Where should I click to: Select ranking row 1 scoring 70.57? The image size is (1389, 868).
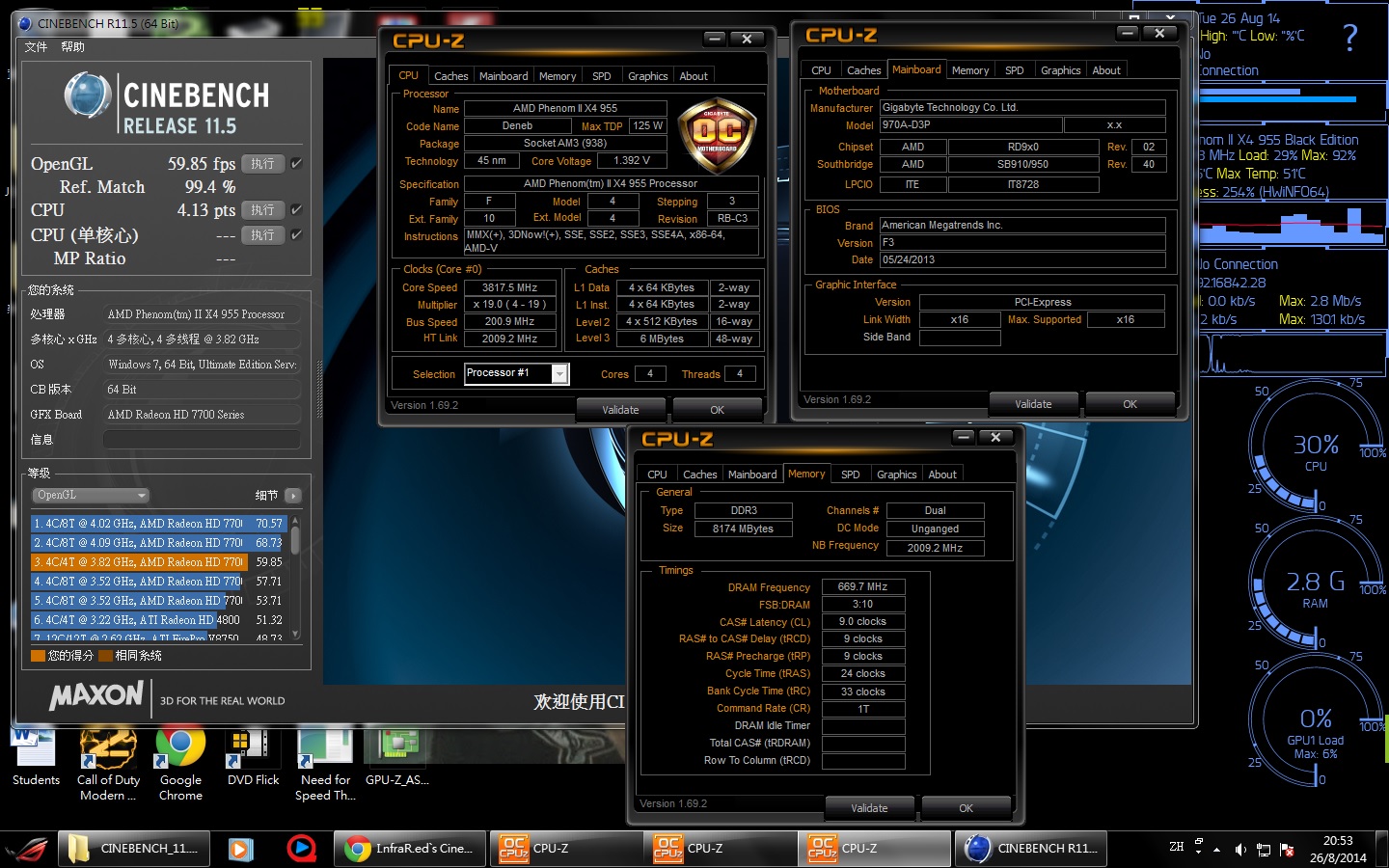tap(158, 524)
